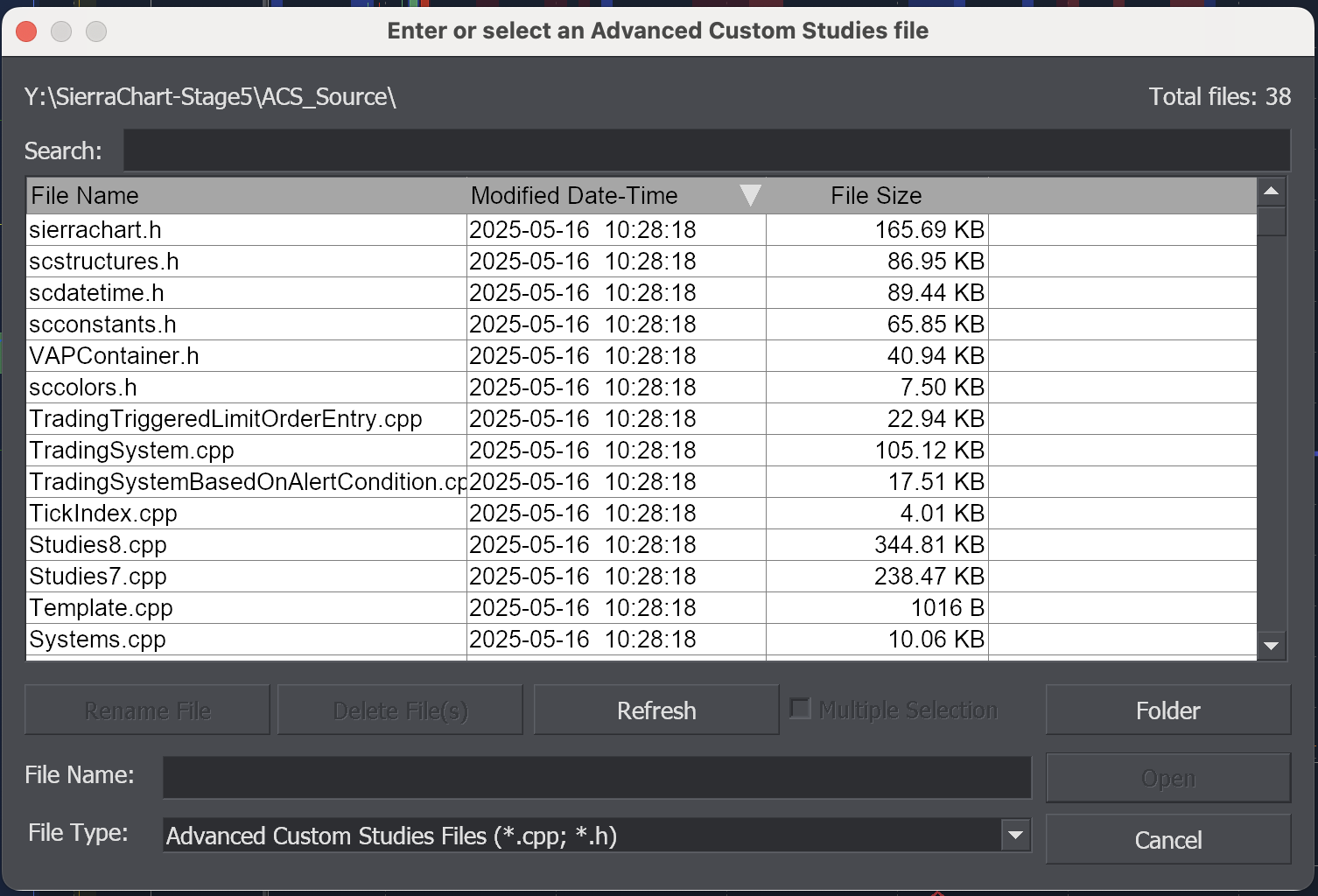Click the Total files: 38 label
Screen dimensions: 1318x896
1220,96
